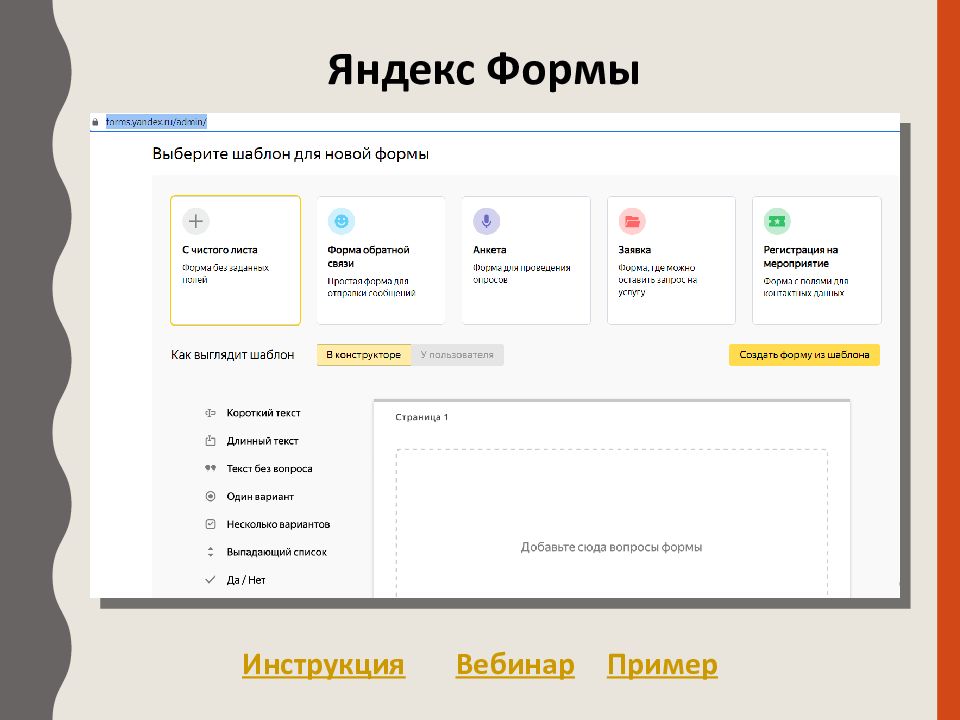Click the Выберите шаблон для новой формы heading

290,154
